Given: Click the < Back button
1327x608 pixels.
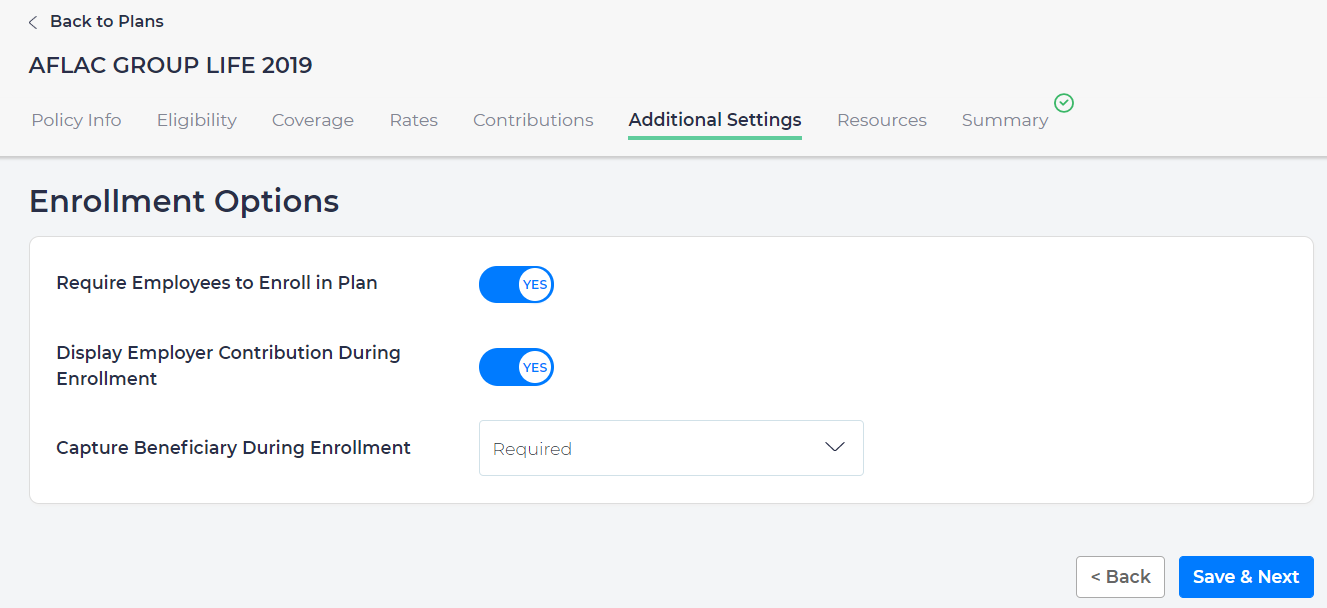Looking at the screenshot, I should click(x=1120, y=577).
